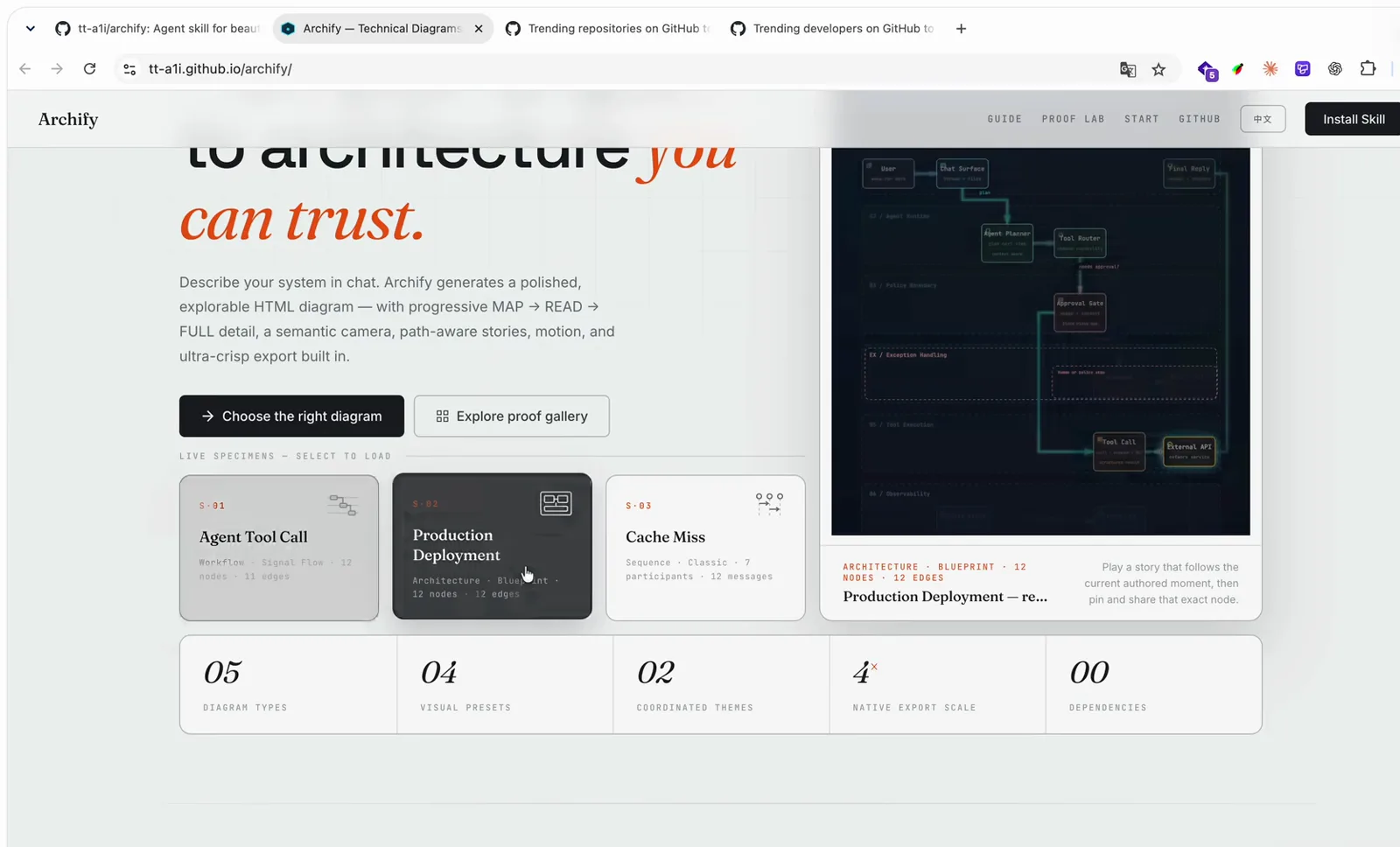This screenshot has width=1400, height=847.
Task: Open the tab search chevron dropdown
Action: (x=31, y=29)
